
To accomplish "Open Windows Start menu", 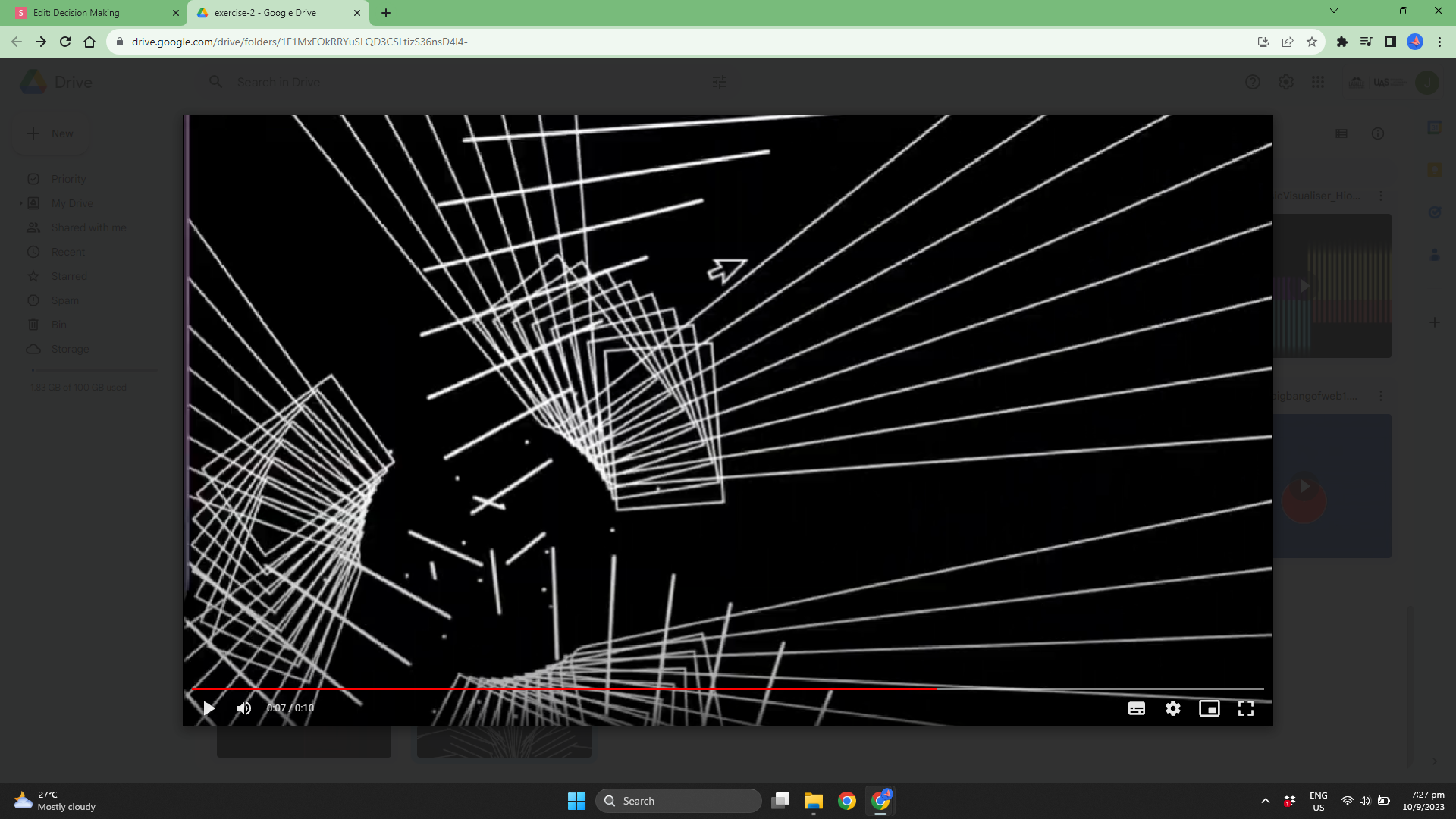I will [576, 801].
